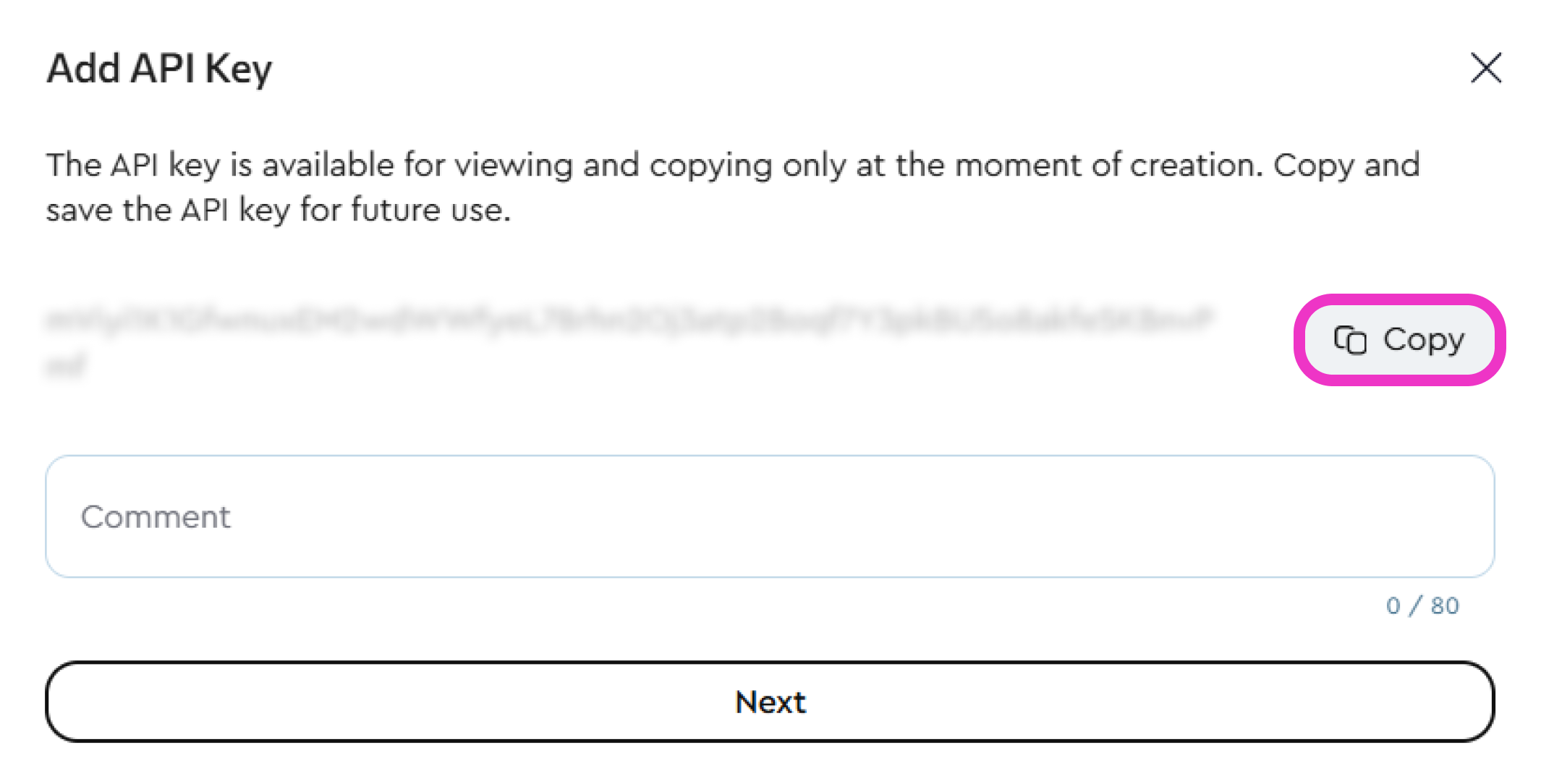This screenshot has width=1541, height=784.
Task: Click inside the Comment input field
Action: pyautogui.click(x=770, y=516)
